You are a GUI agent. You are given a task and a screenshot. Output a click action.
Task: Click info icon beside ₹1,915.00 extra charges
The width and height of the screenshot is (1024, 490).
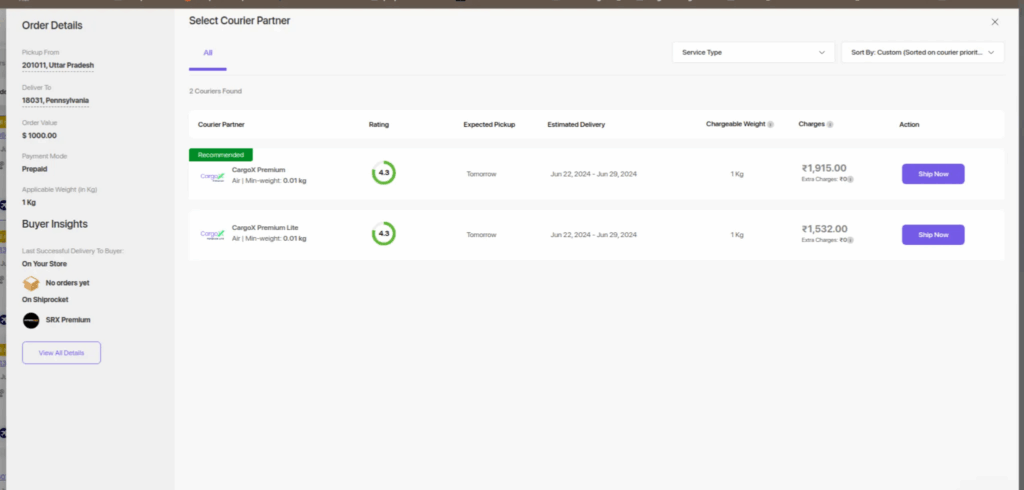851,180
